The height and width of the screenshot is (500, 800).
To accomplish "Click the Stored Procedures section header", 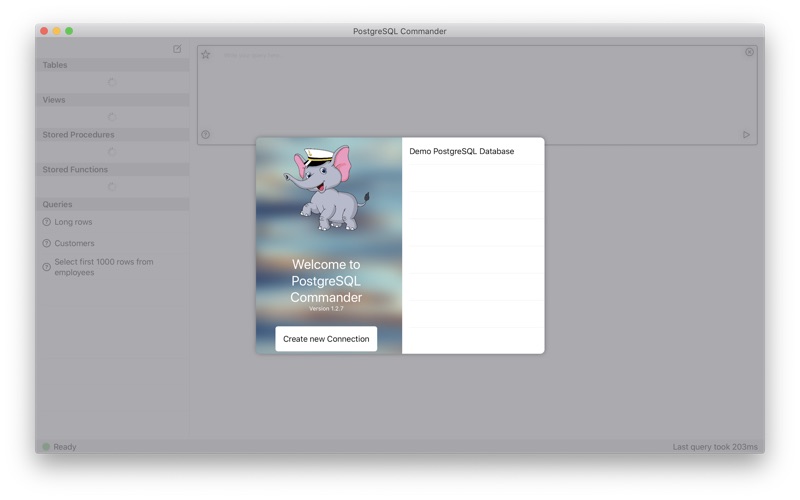I will point(112,135).
